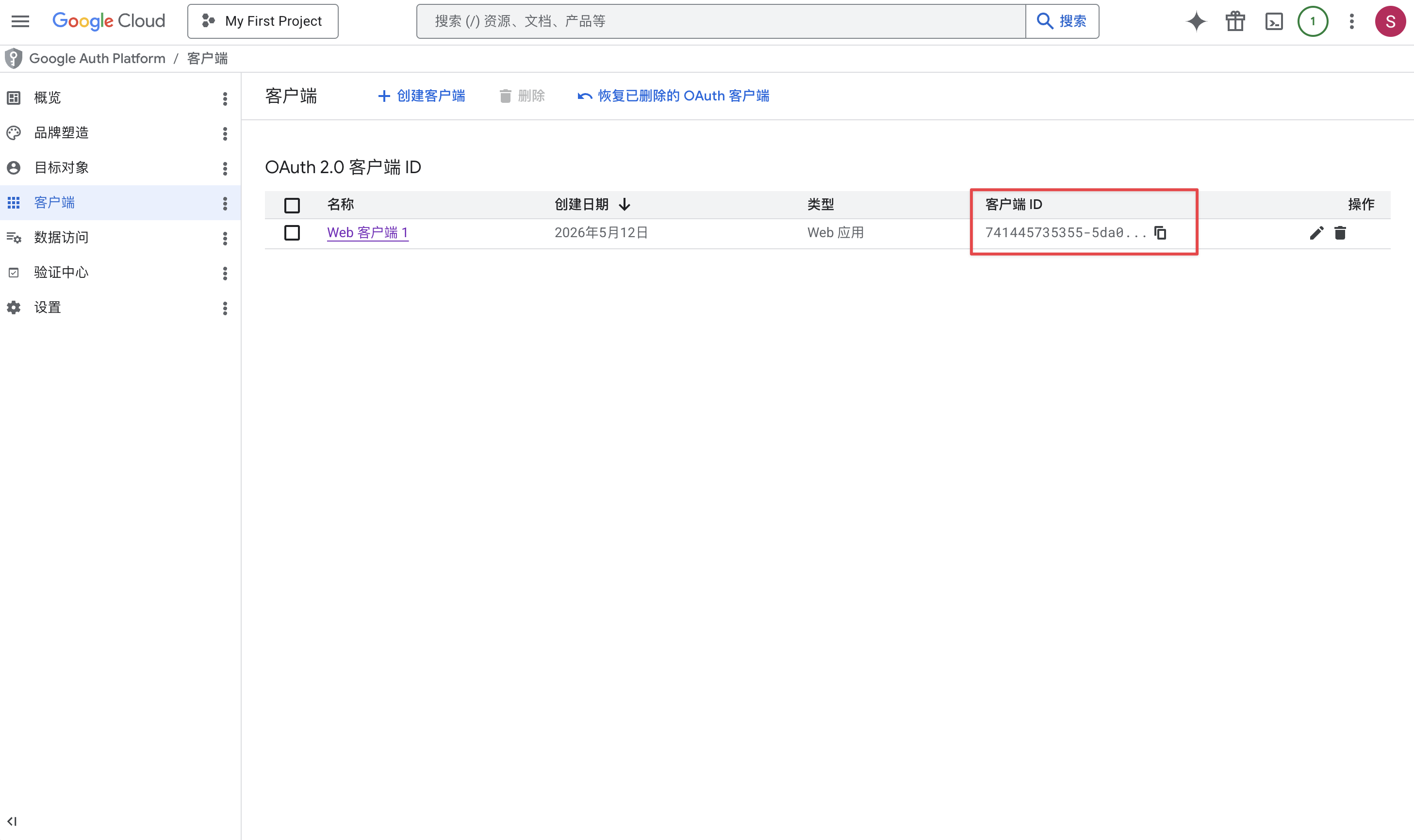Collapse the sidebar navigation panel

click(12, 821)
